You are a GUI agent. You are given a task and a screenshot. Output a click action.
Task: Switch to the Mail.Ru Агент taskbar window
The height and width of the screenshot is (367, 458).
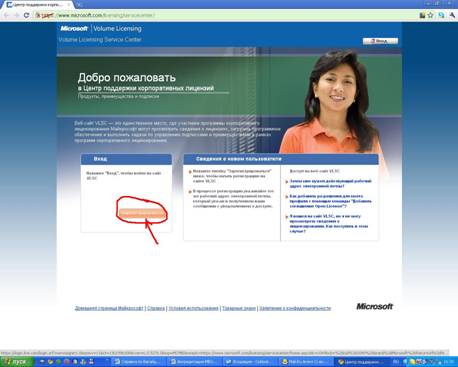tap(306, 362)
